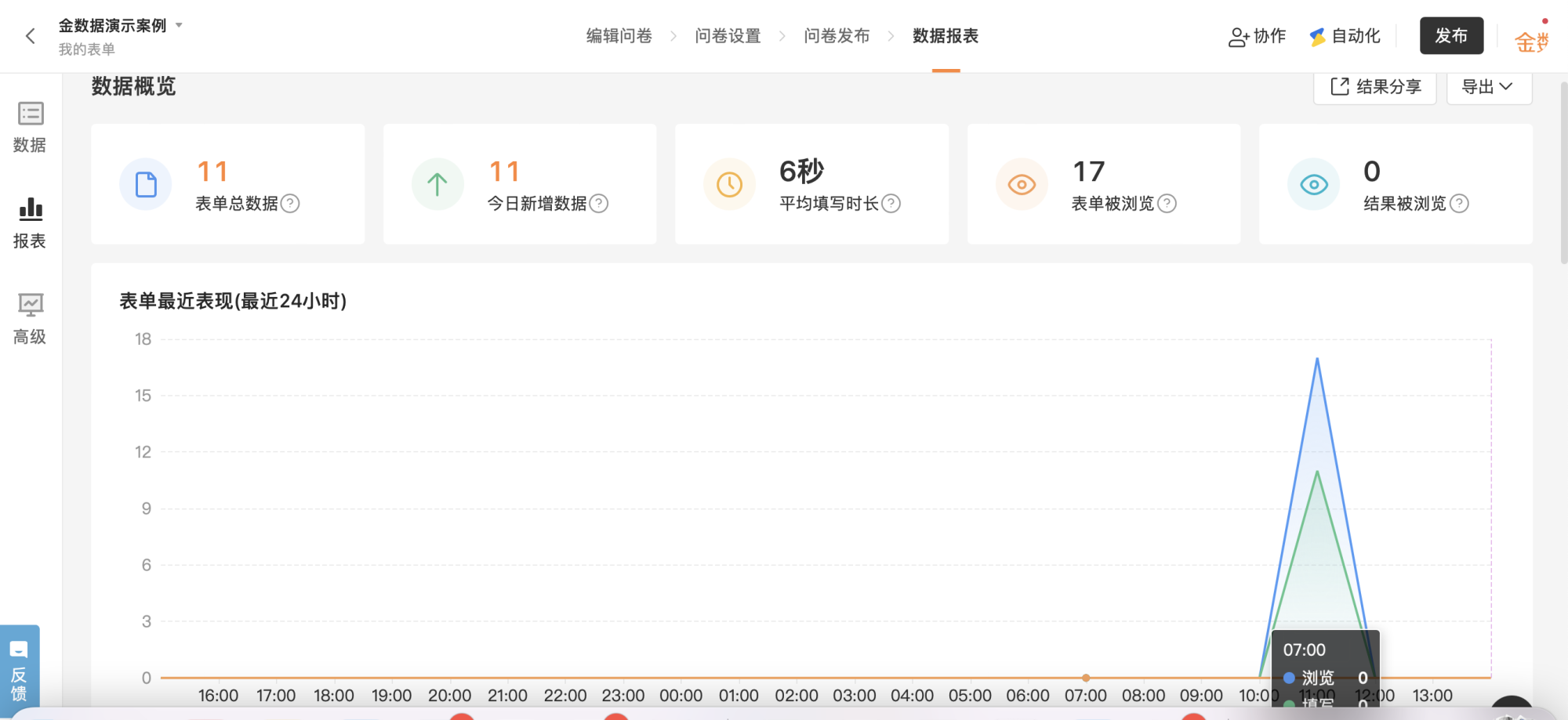Click the chevron after 问卷设置
The width and height of the screenshot is (1568, 720).
pos(782,36)
